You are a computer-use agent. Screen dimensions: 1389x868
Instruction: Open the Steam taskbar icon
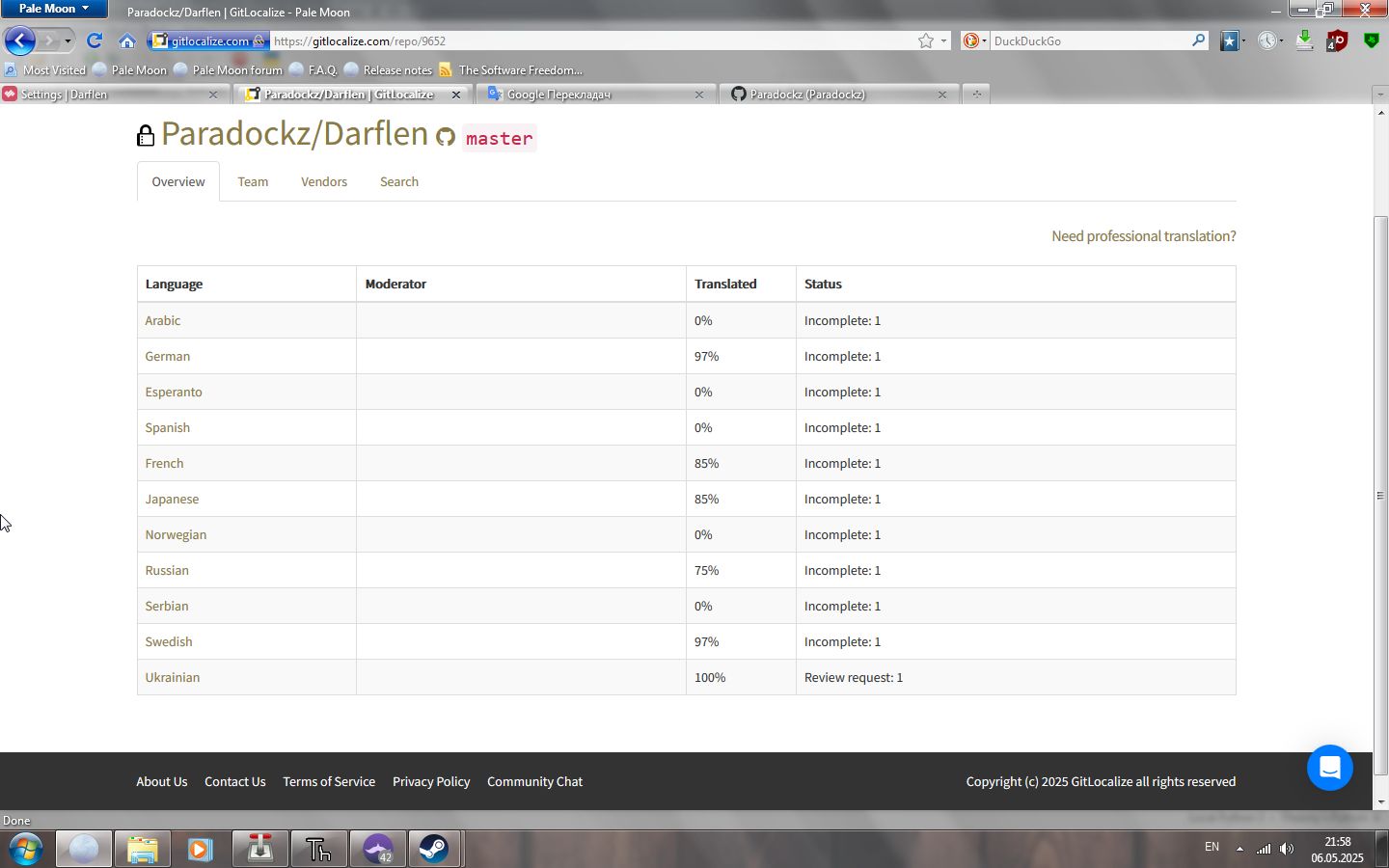[x=436, y=850]
